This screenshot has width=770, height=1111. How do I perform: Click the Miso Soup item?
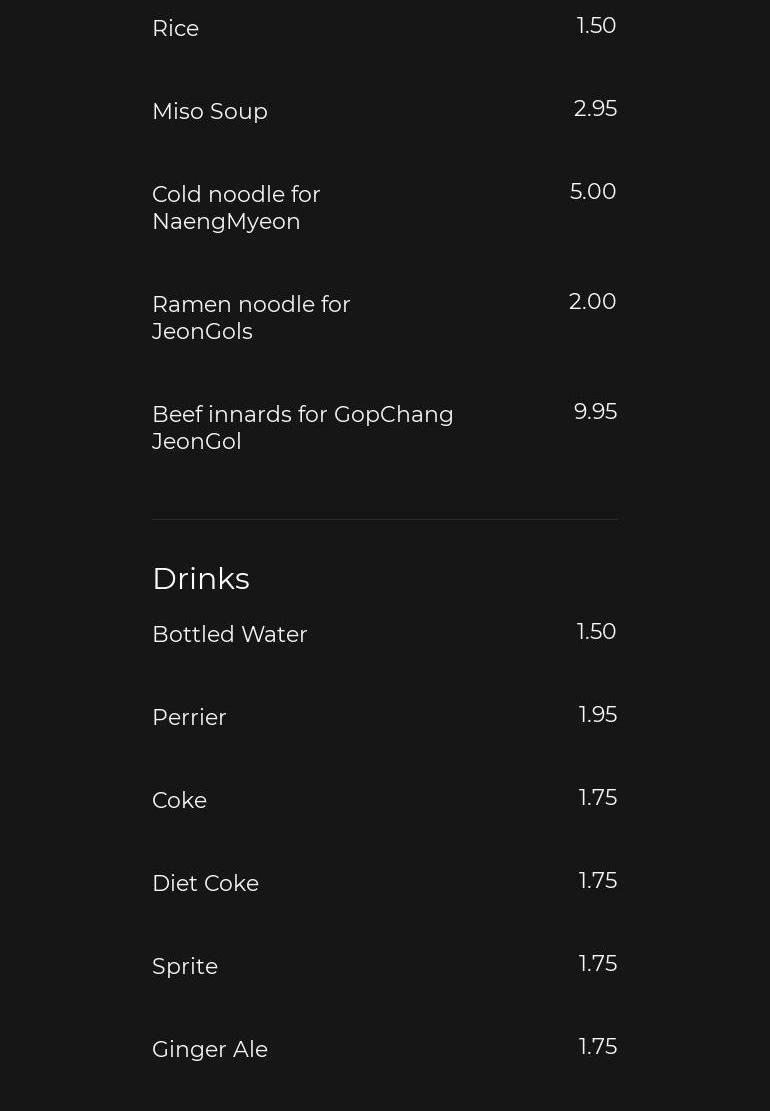click(x=210, y=111)
